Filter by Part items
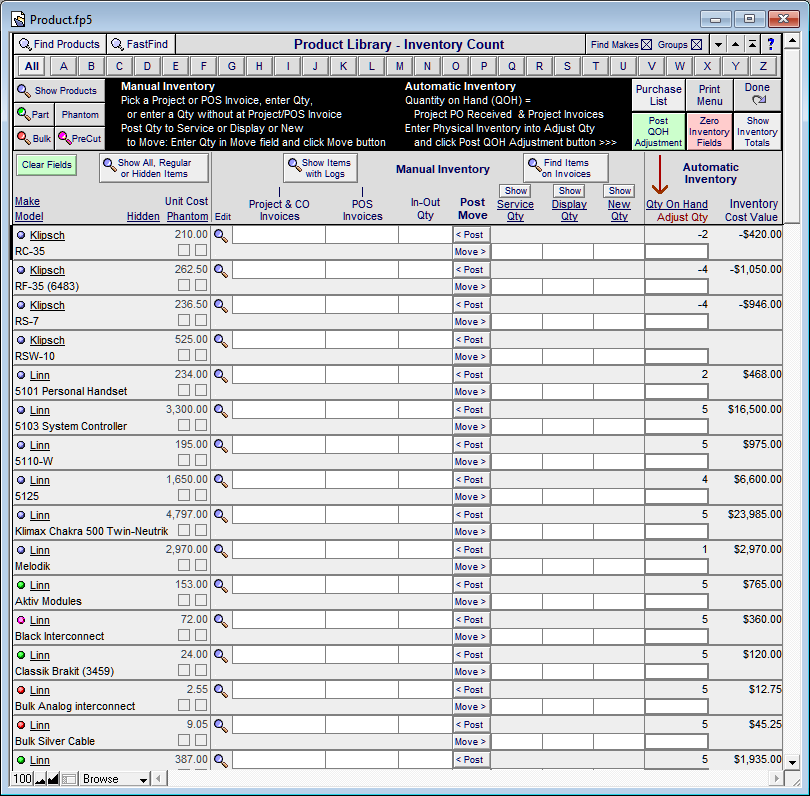This screenshot has height=796, width=810. pyautogui.click(x=34, y=115)
